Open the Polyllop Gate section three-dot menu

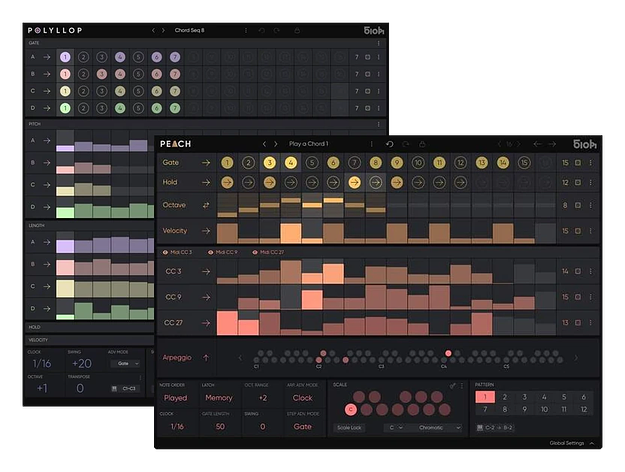[378, 43]
